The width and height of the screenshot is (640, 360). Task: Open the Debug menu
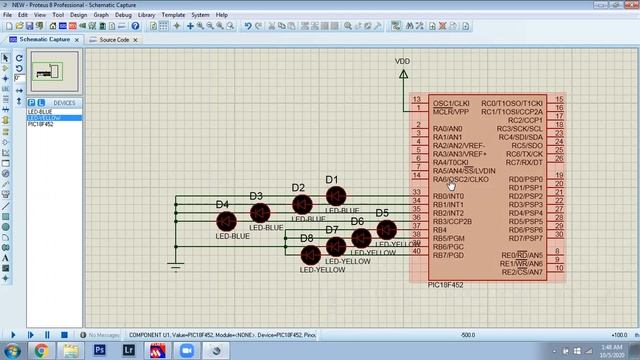pyautogui.click(x=123, y=15)
